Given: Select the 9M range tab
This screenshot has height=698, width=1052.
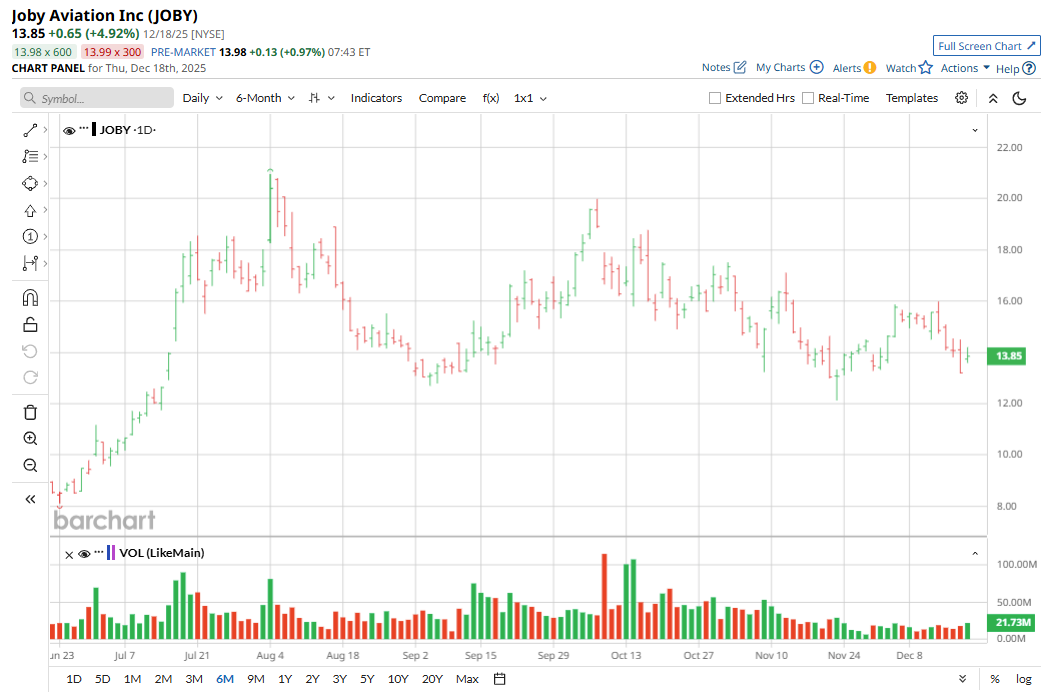Looking at the screenshot, I should tap(256, 679).
